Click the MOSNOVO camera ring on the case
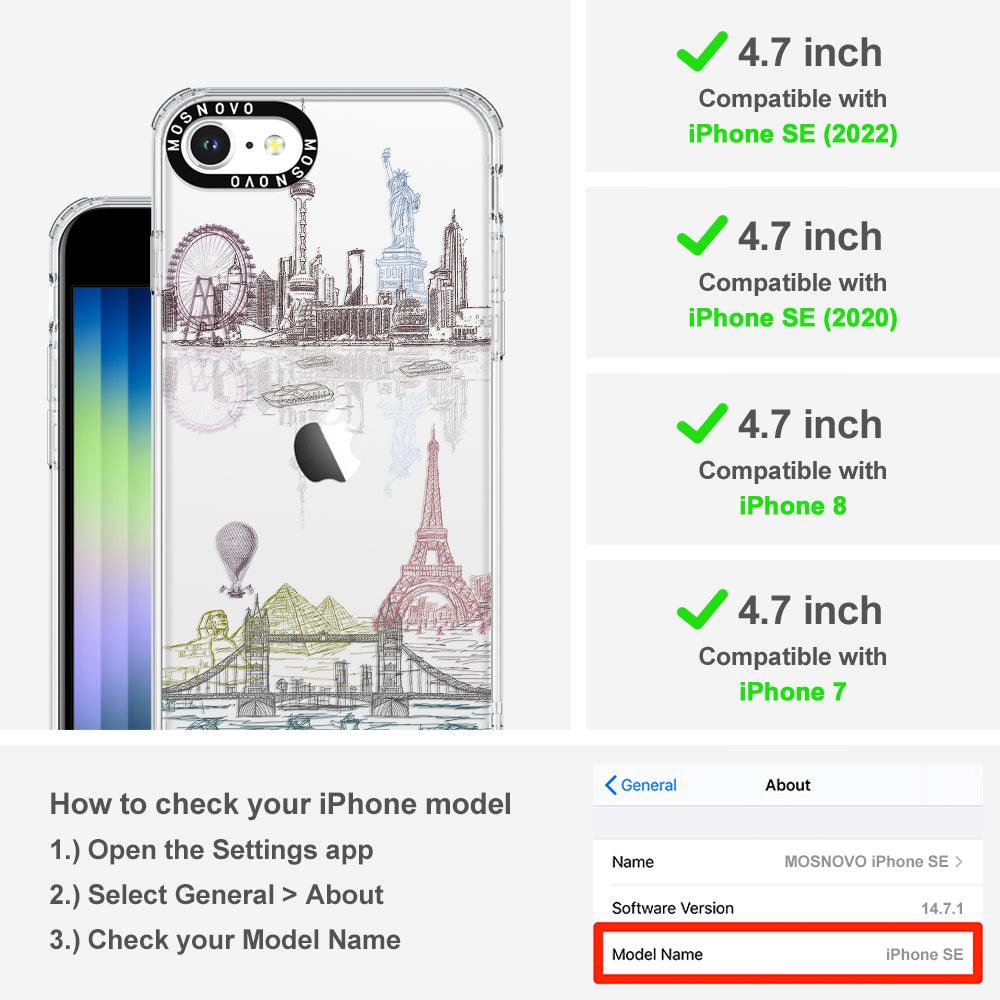Viewport: 1000px width, 1000px height. (x=241, y=145)
